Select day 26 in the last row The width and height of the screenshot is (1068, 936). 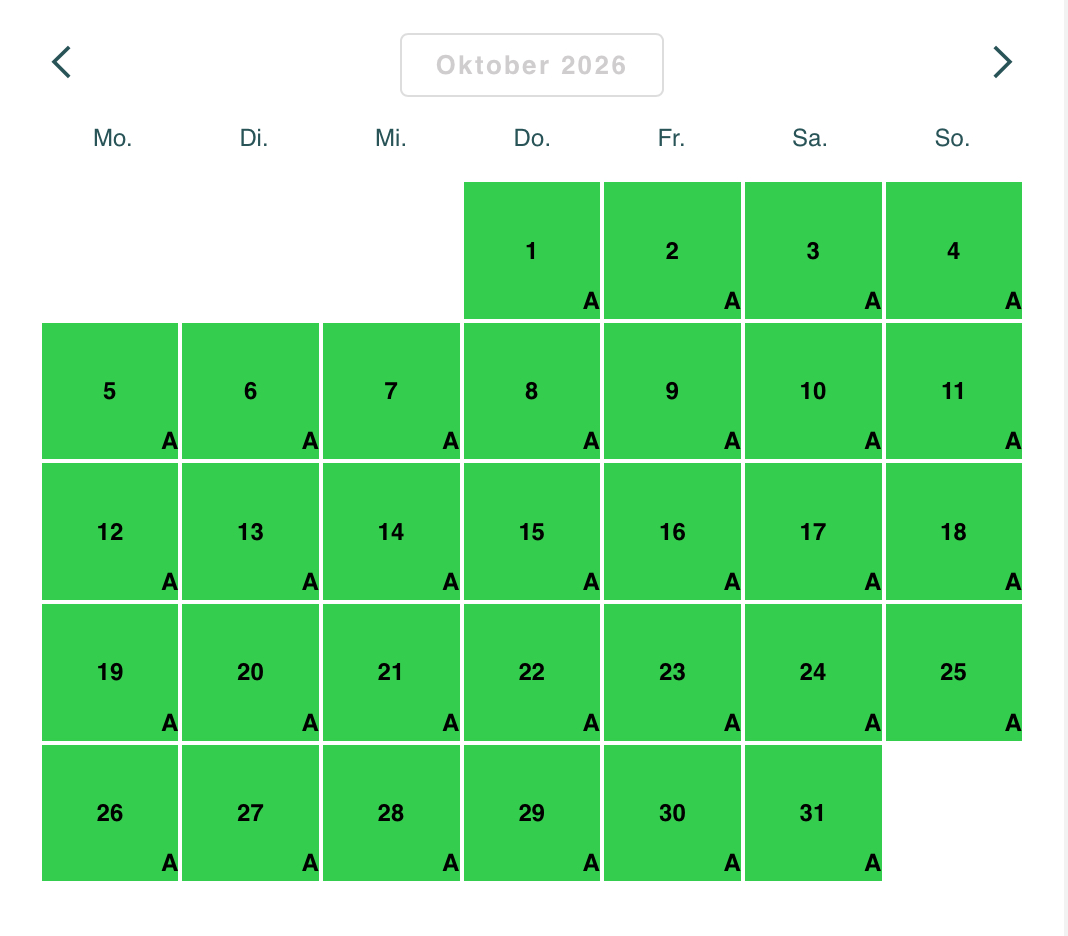click(x=110, y=813)
